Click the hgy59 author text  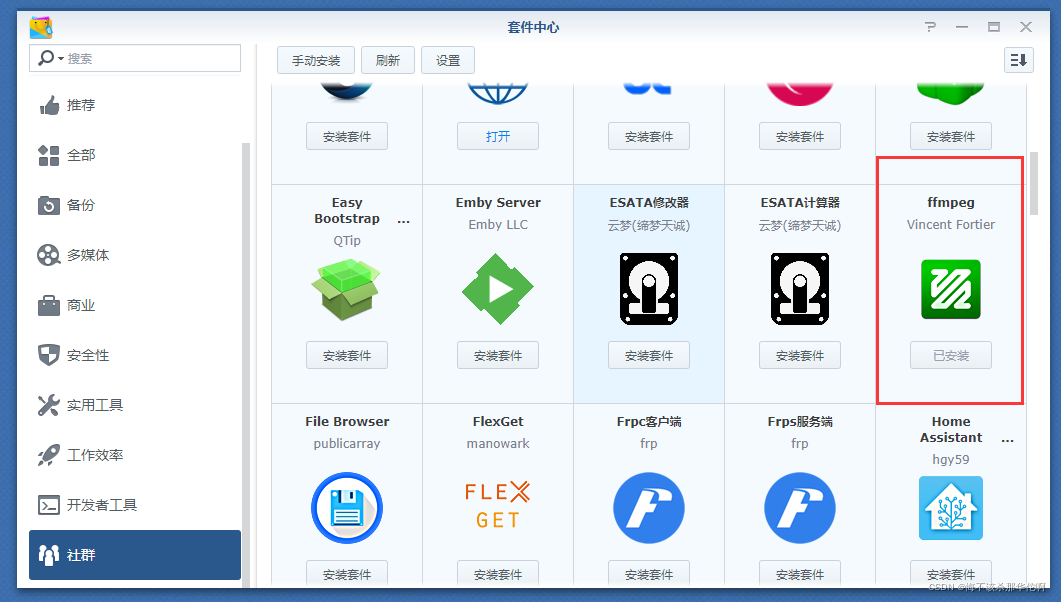951,460
